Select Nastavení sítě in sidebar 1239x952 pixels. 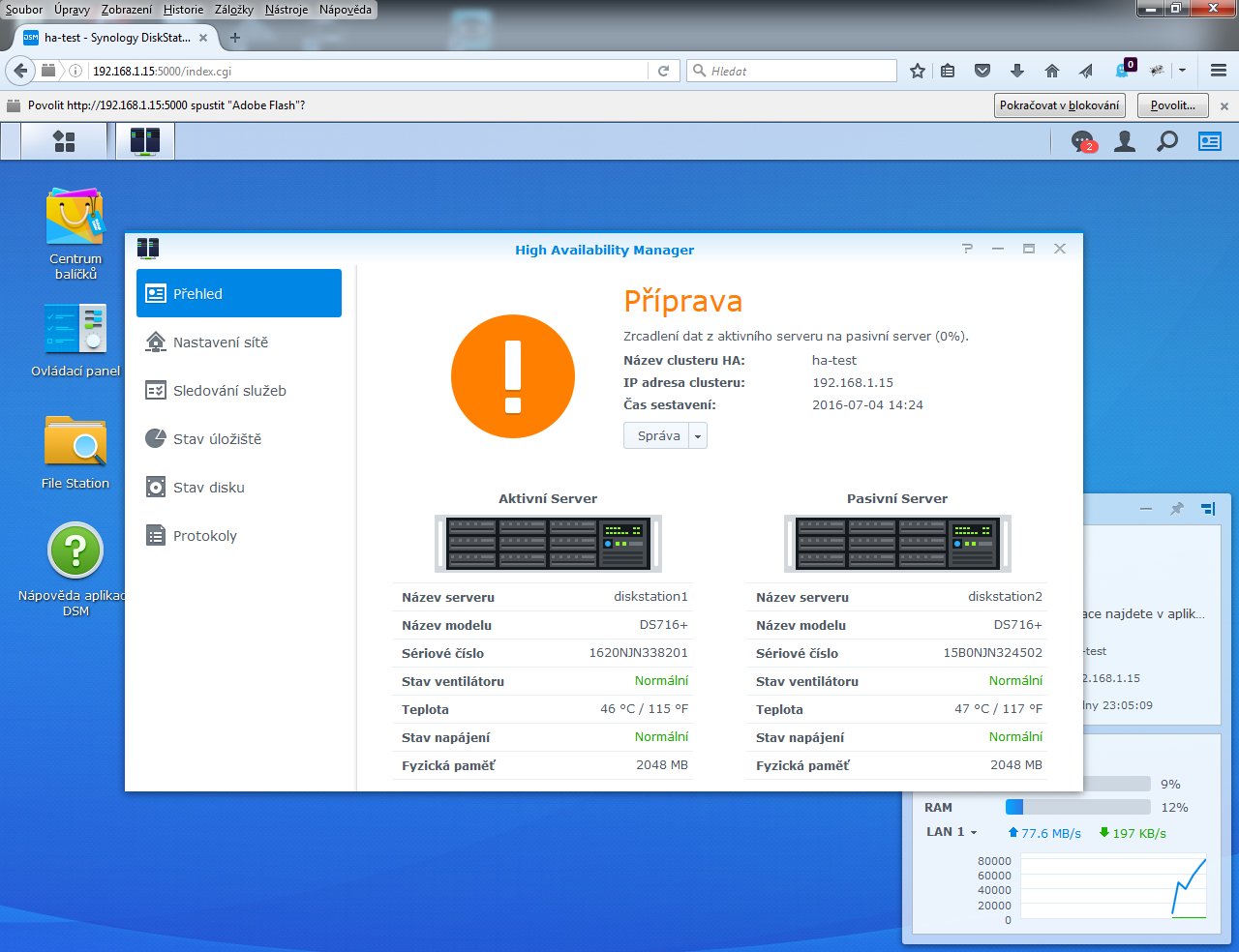pos(221,342)
